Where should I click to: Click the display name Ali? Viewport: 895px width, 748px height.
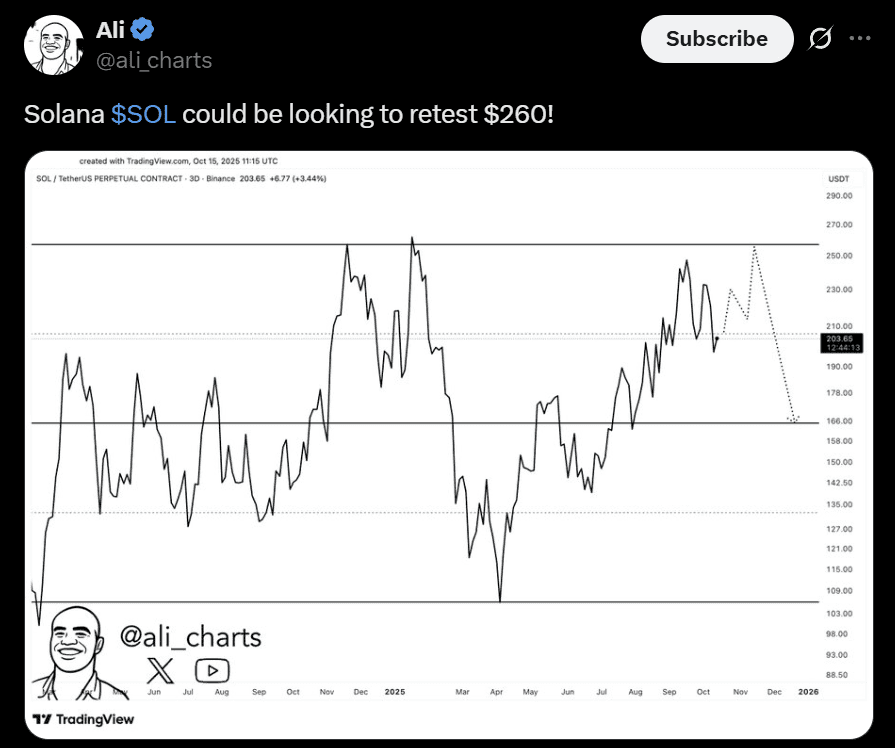pyautogui.click(x=110, y=30)
